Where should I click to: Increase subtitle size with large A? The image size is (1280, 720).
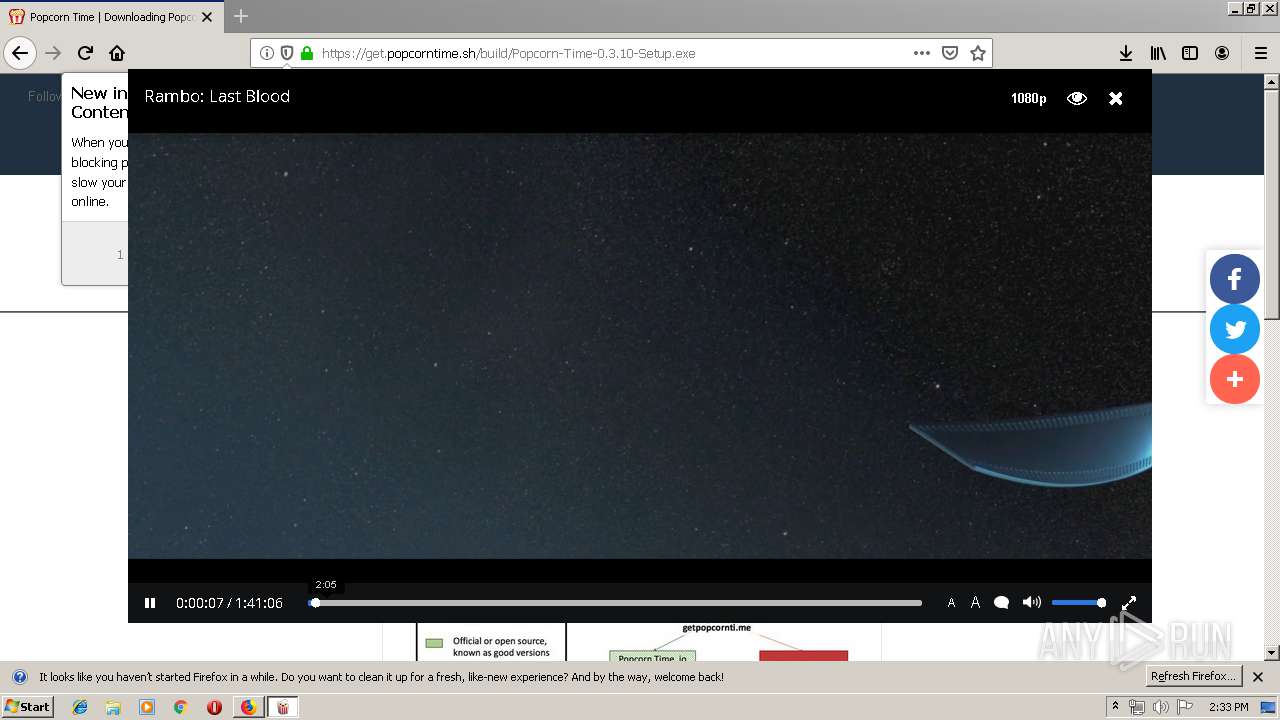[975, 603]
